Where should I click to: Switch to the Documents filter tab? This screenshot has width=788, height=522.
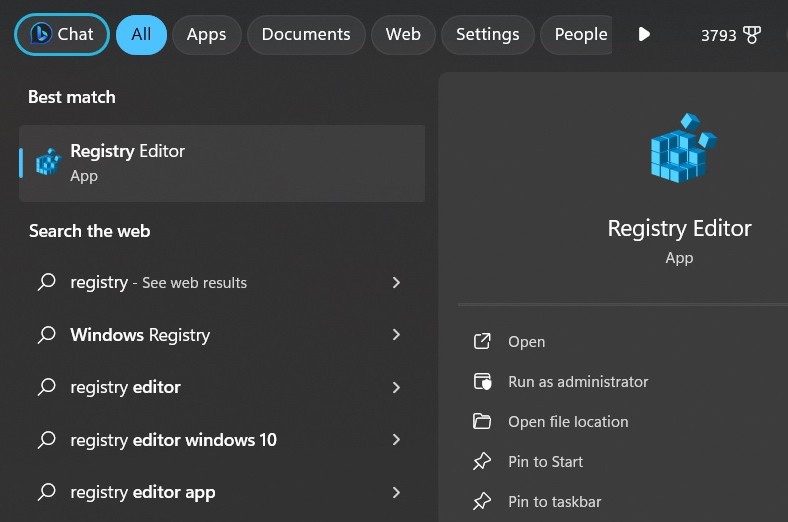tap(306, 34)
